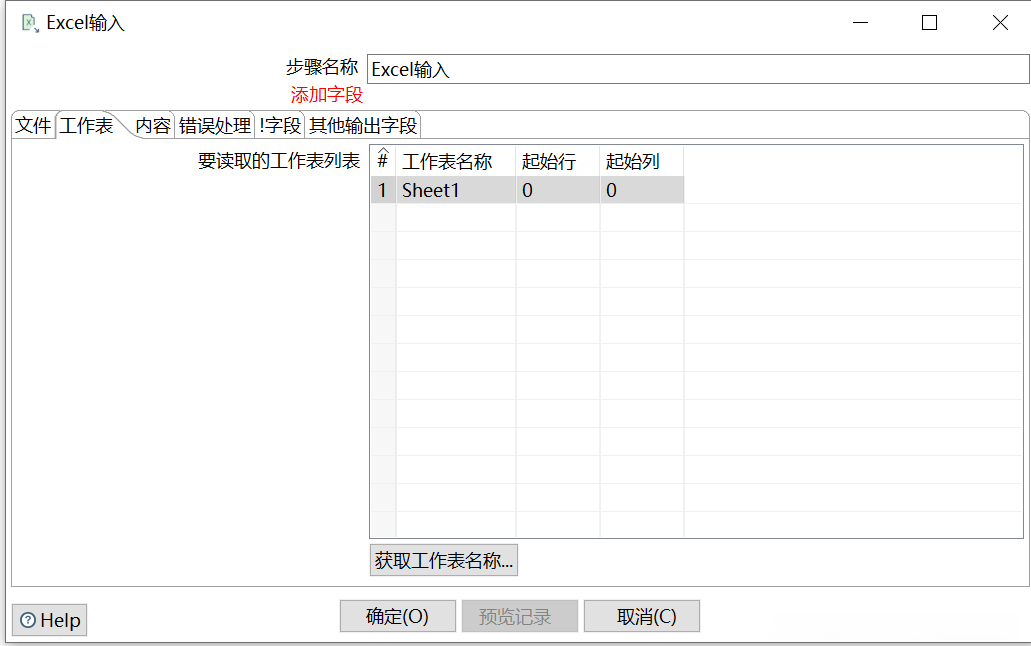
Task: Click the 工作表名称 column header
Action: [456, 161]
